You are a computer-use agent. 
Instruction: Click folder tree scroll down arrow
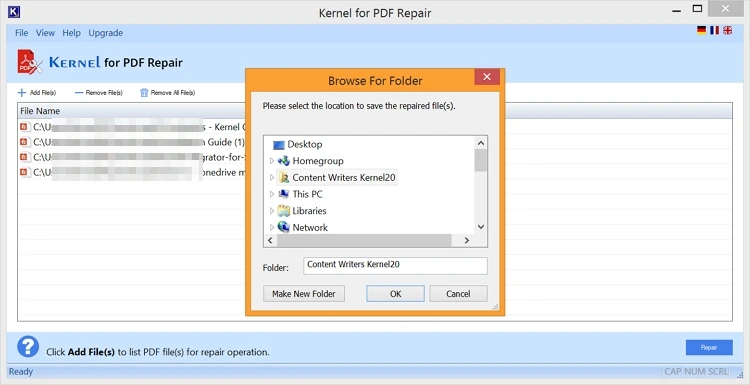point(481,227)
